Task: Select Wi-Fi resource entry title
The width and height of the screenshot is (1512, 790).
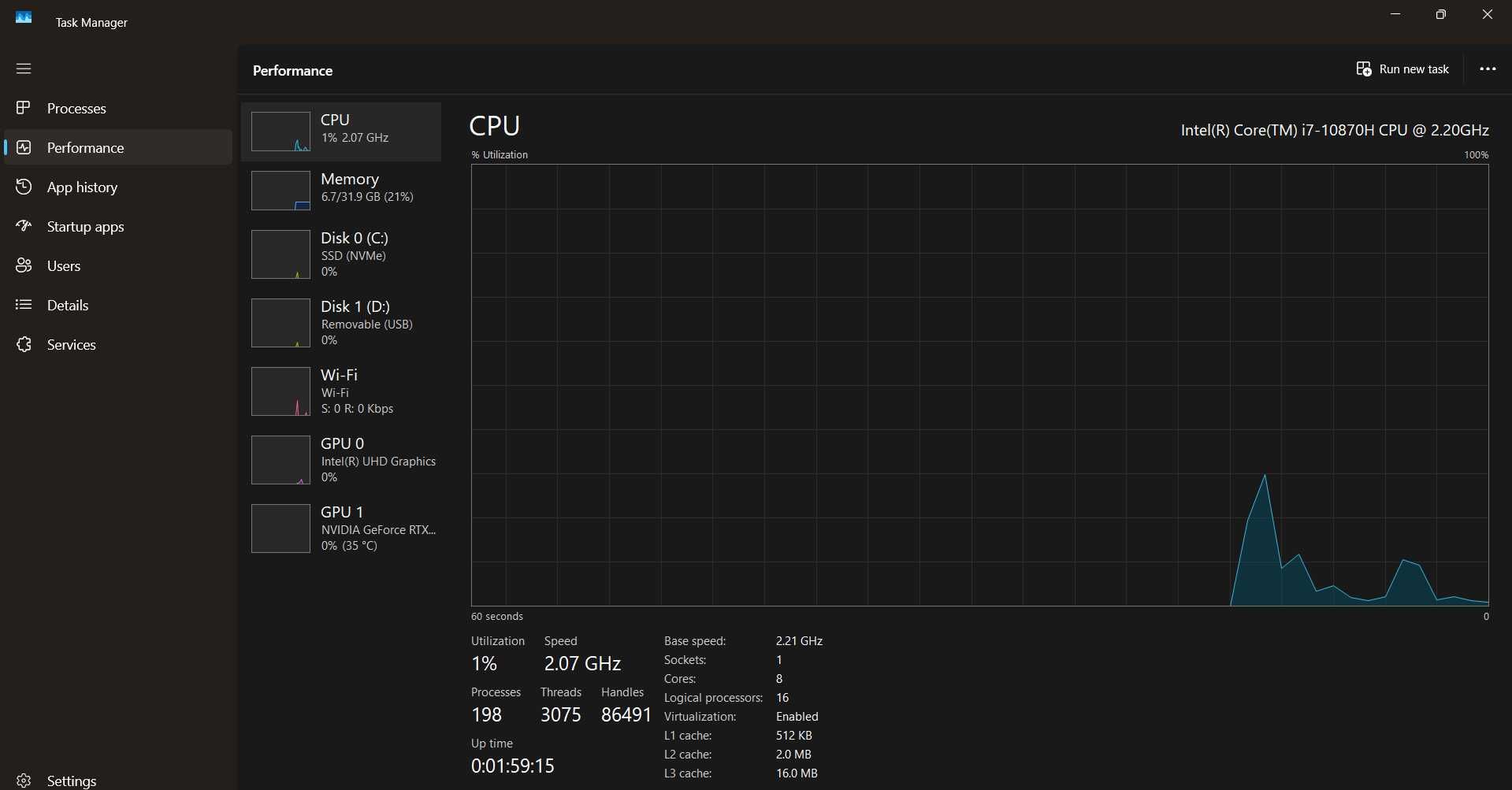Action: click(x=339, y=375)
